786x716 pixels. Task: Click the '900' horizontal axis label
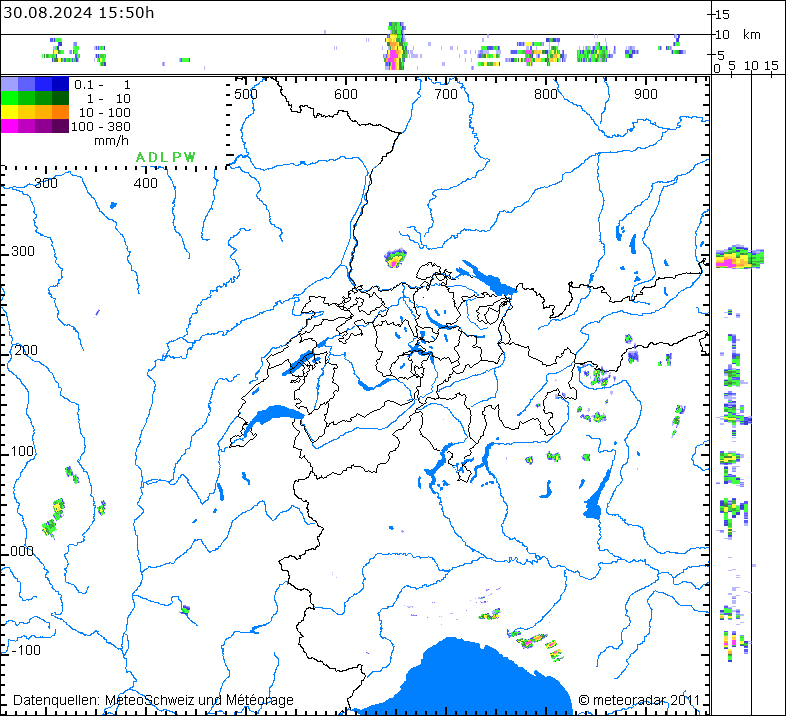click(x=645, y=94)
